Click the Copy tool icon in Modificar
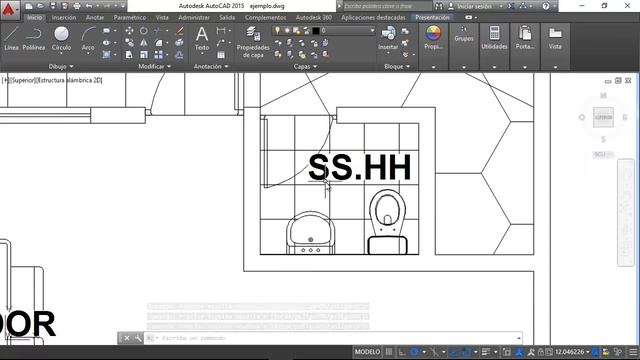 (129, 42)
